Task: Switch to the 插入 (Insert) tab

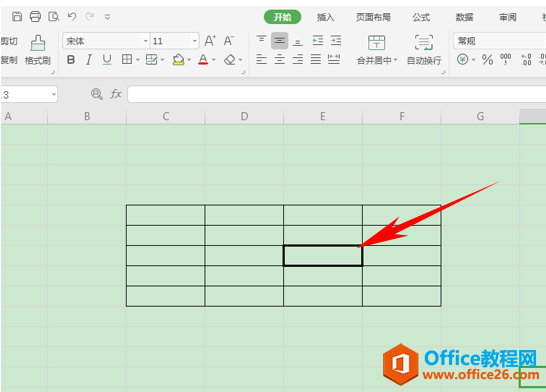Action: click(326, 17)
